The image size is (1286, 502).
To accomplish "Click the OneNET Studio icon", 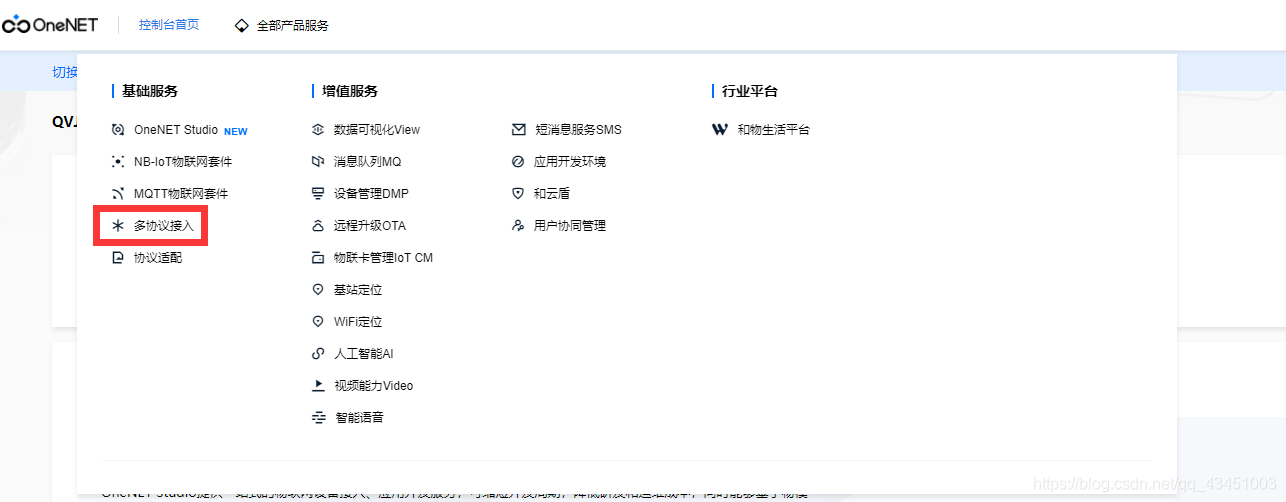I will coord(118,130).
